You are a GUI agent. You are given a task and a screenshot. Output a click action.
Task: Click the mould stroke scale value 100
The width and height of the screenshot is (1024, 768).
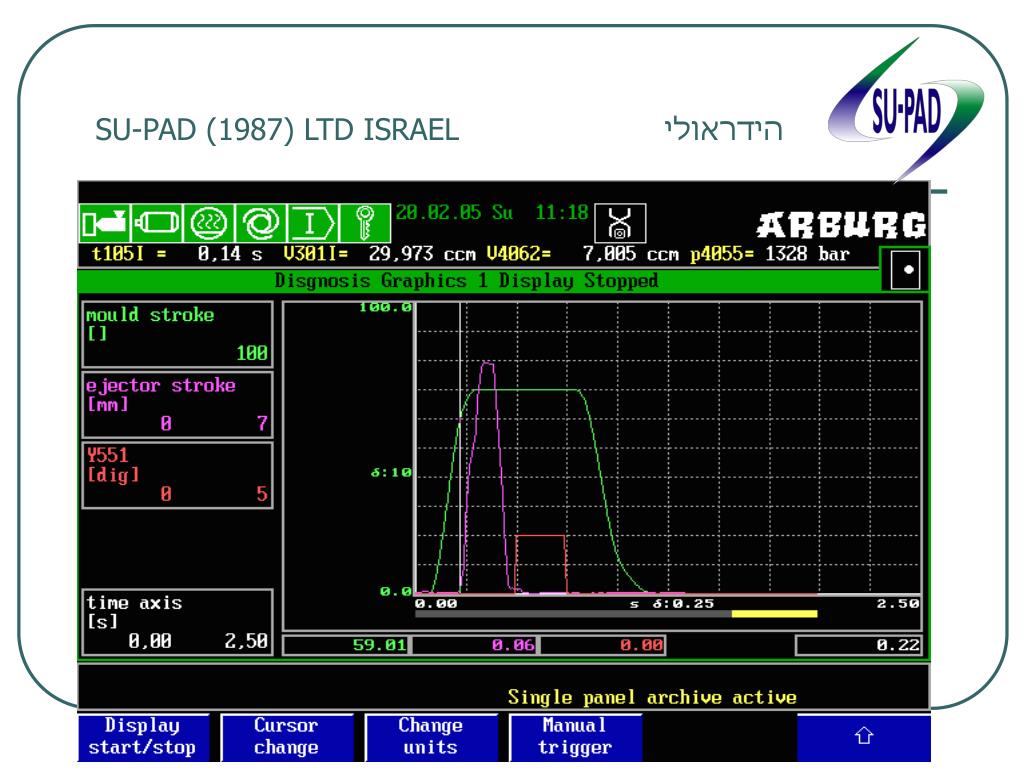pos(251,353)
